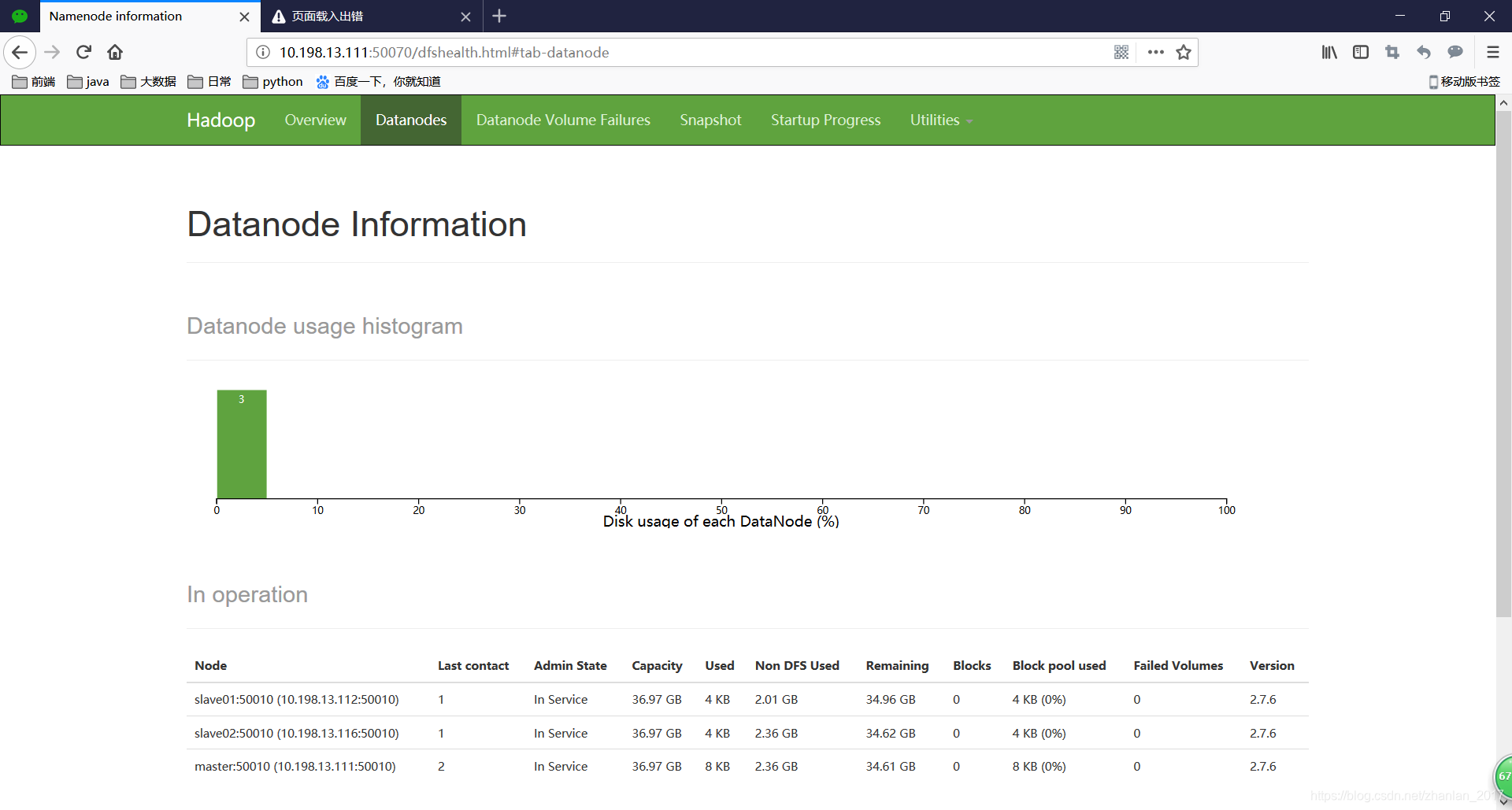This screenshot has width=1512, height=810.
Task: Open the java bookmarks folder
Action: [x=88, y=82]
